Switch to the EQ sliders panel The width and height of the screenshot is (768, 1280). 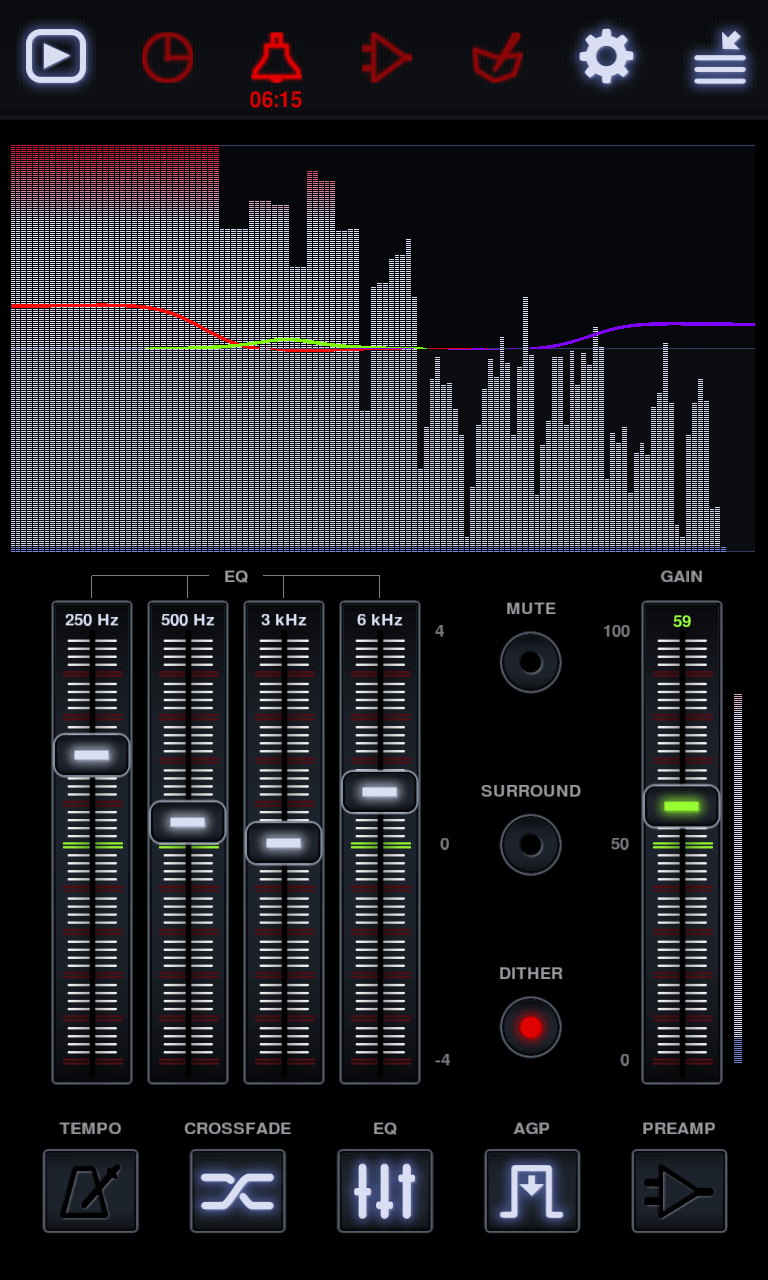[x=385, y=1190]
